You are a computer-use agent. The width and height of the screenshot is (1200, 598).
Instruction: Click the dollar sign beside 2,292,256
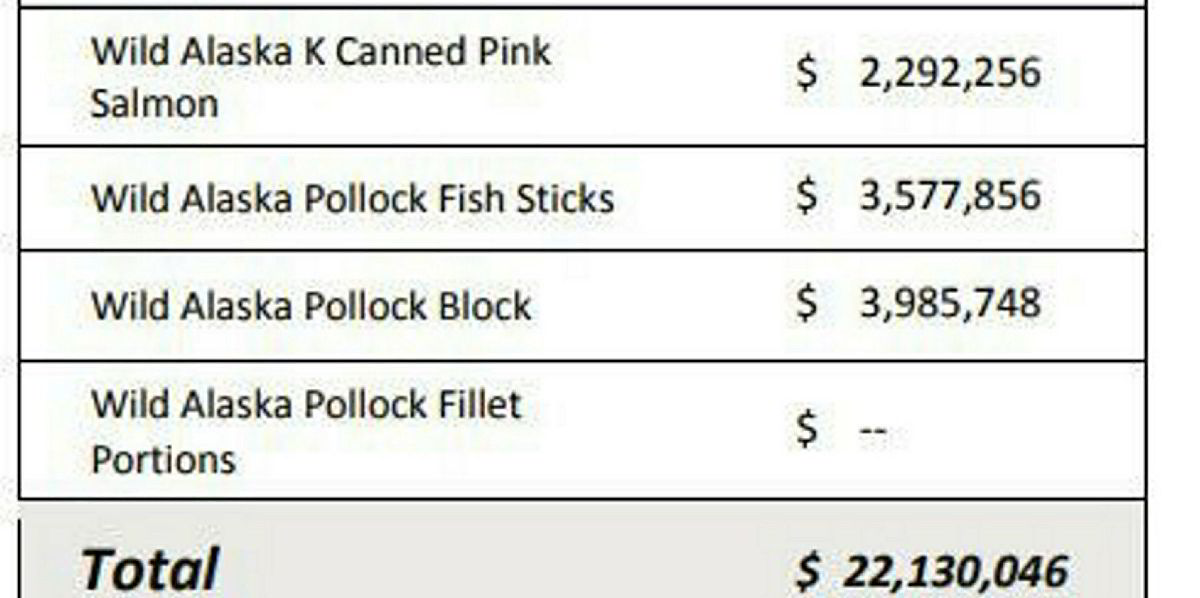806,74
